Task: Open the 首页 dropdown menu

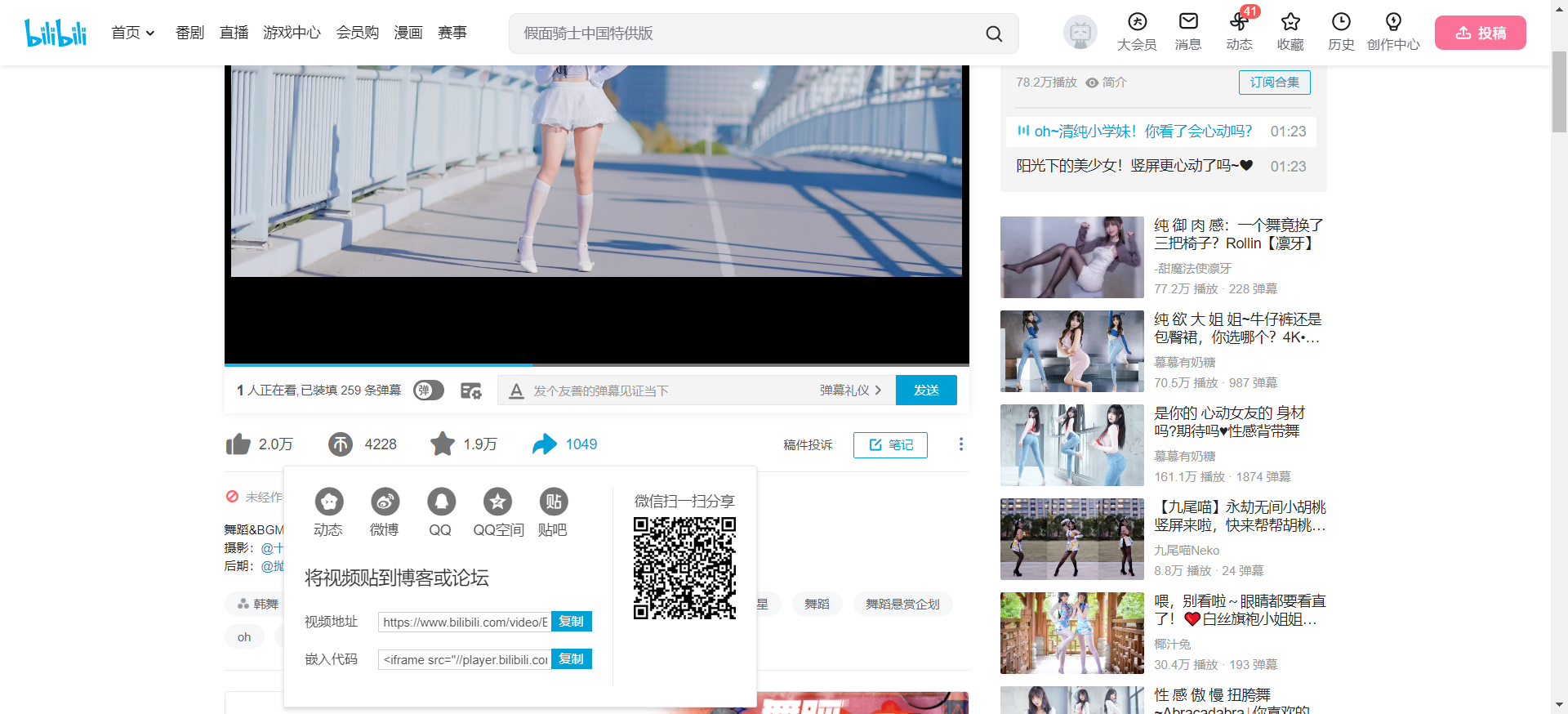Action: [133, 33]
